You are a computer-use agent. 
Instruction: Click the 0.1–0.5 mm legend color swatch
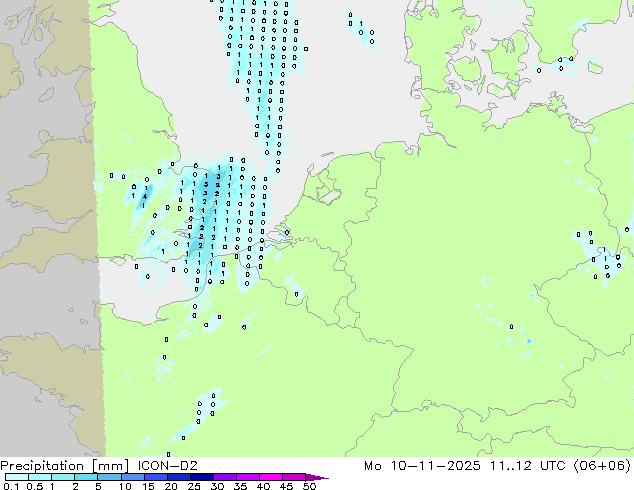(x=17, y=477)
